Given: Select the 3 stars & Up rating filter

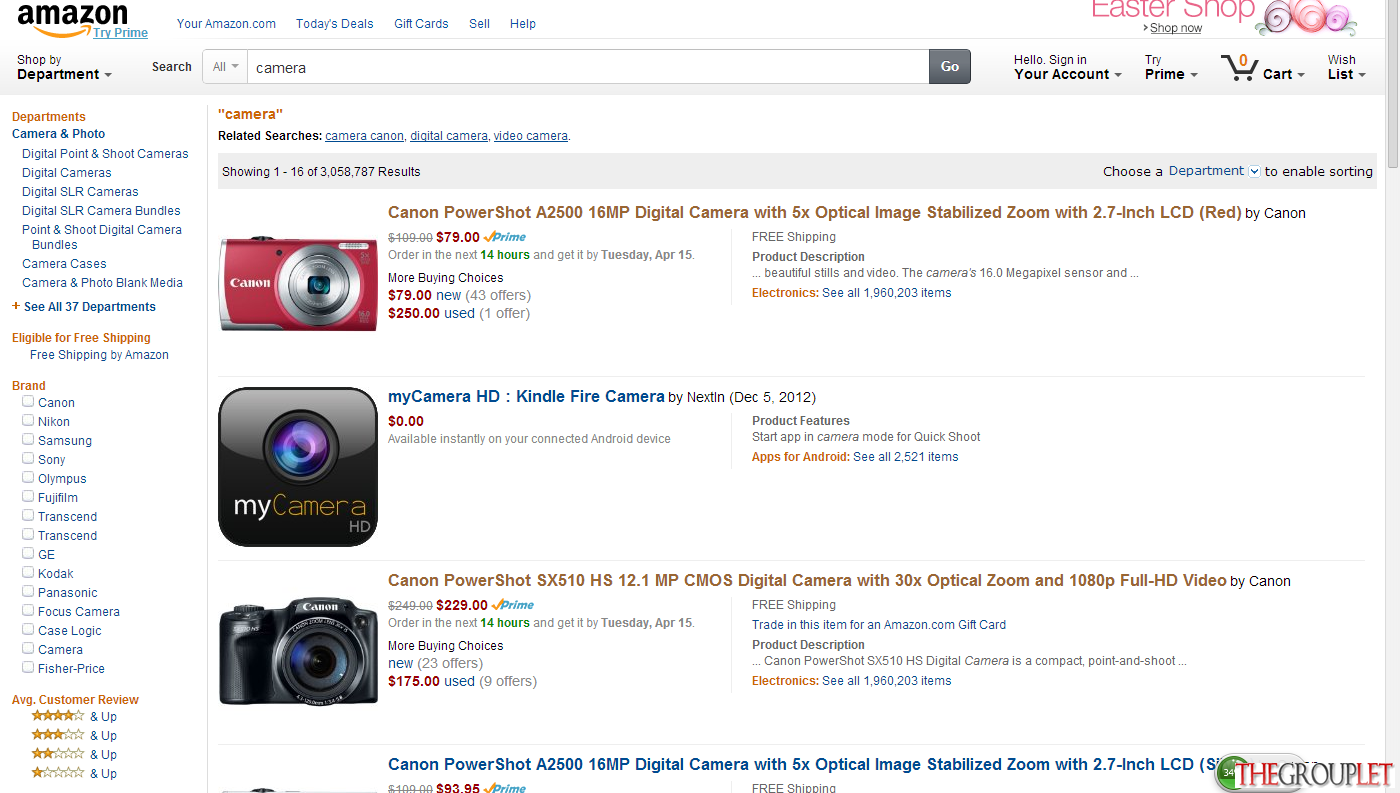Looking at the screenshot, I should click(x=74, y=735).
